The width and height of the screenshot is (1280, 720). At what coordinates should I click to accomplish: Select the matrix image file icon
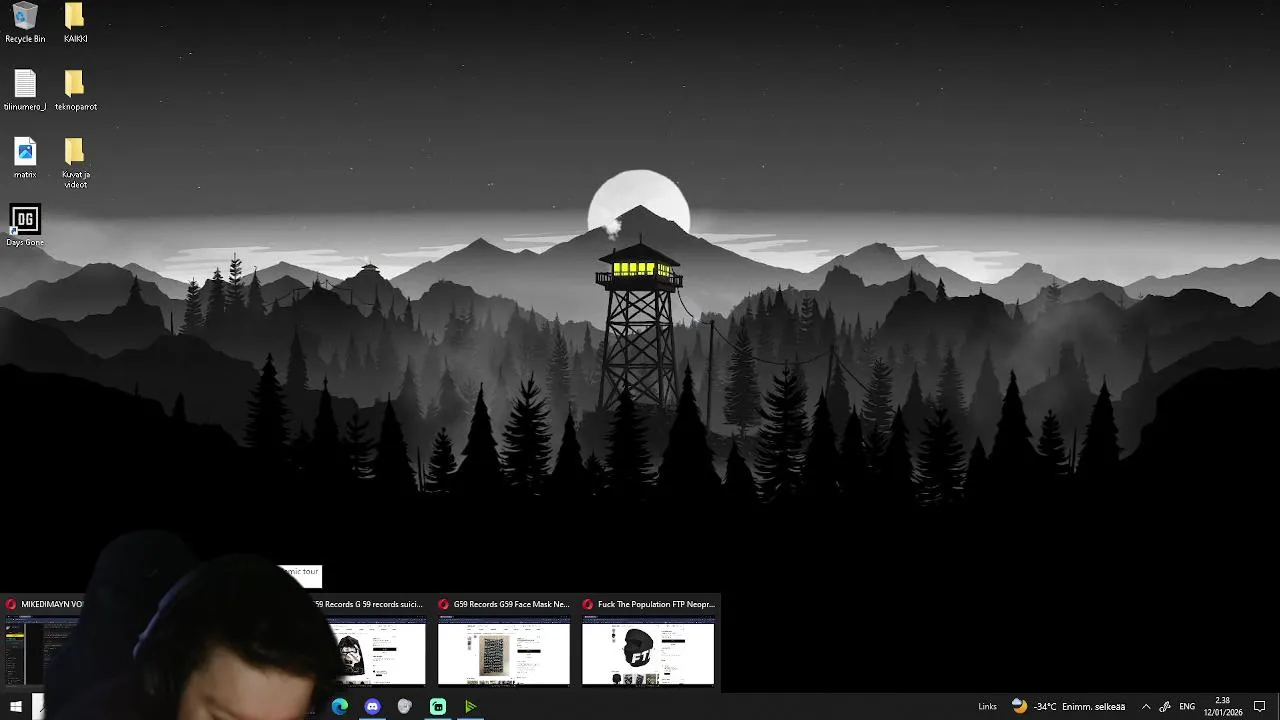25,158
